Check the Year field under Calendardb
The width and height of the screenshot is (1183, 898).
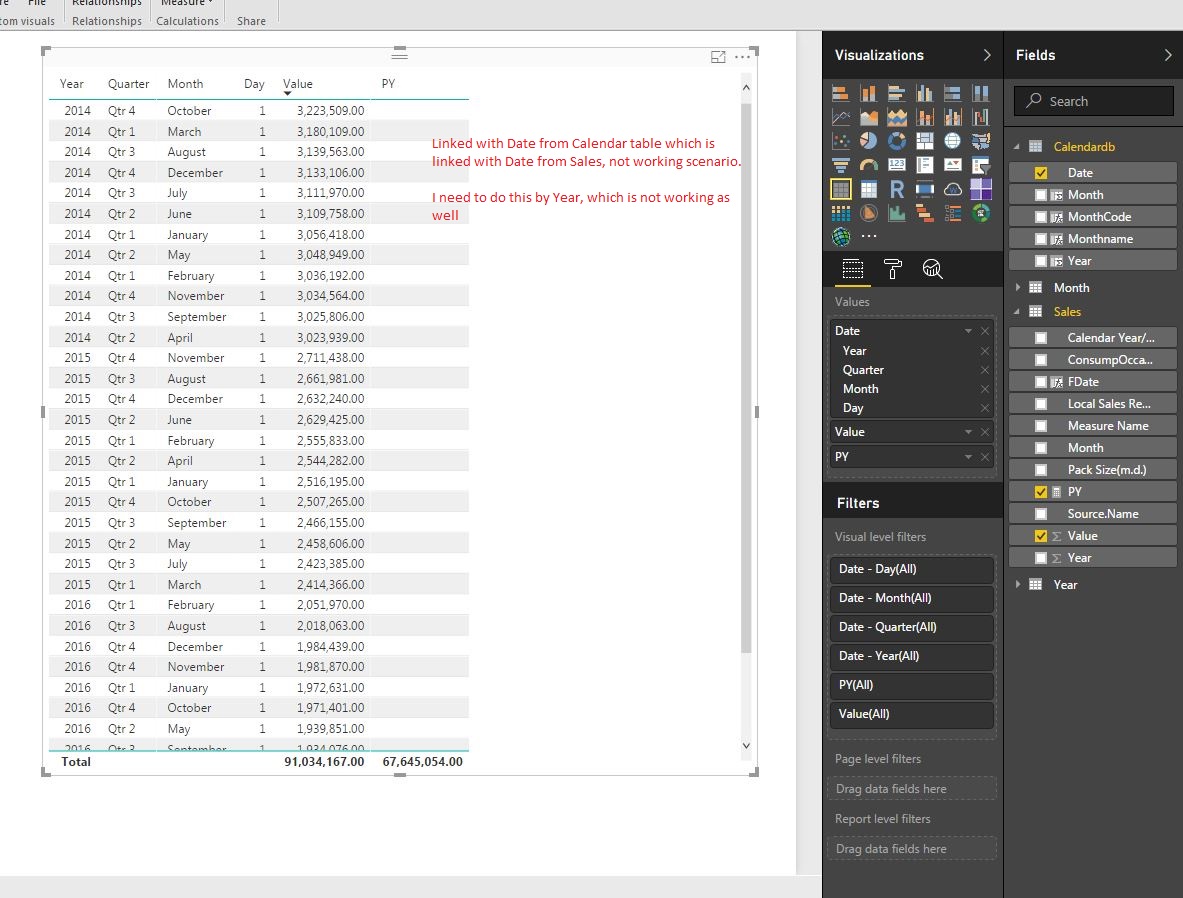point(1040,261)
